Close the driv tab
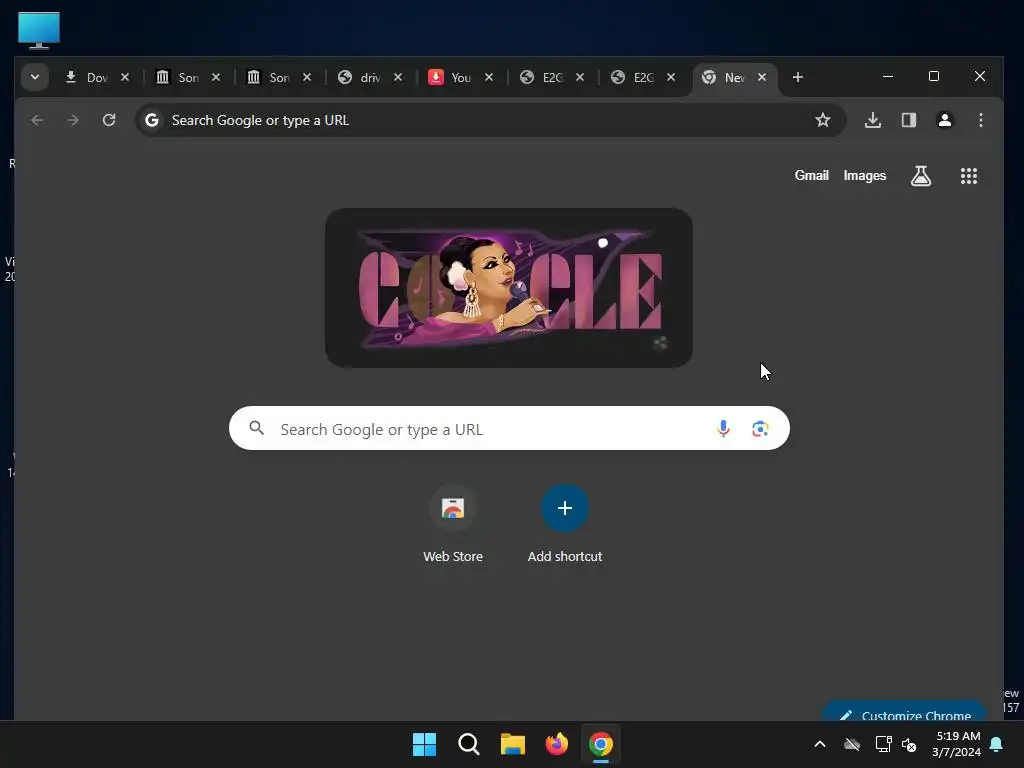 [x=398, y=77]
